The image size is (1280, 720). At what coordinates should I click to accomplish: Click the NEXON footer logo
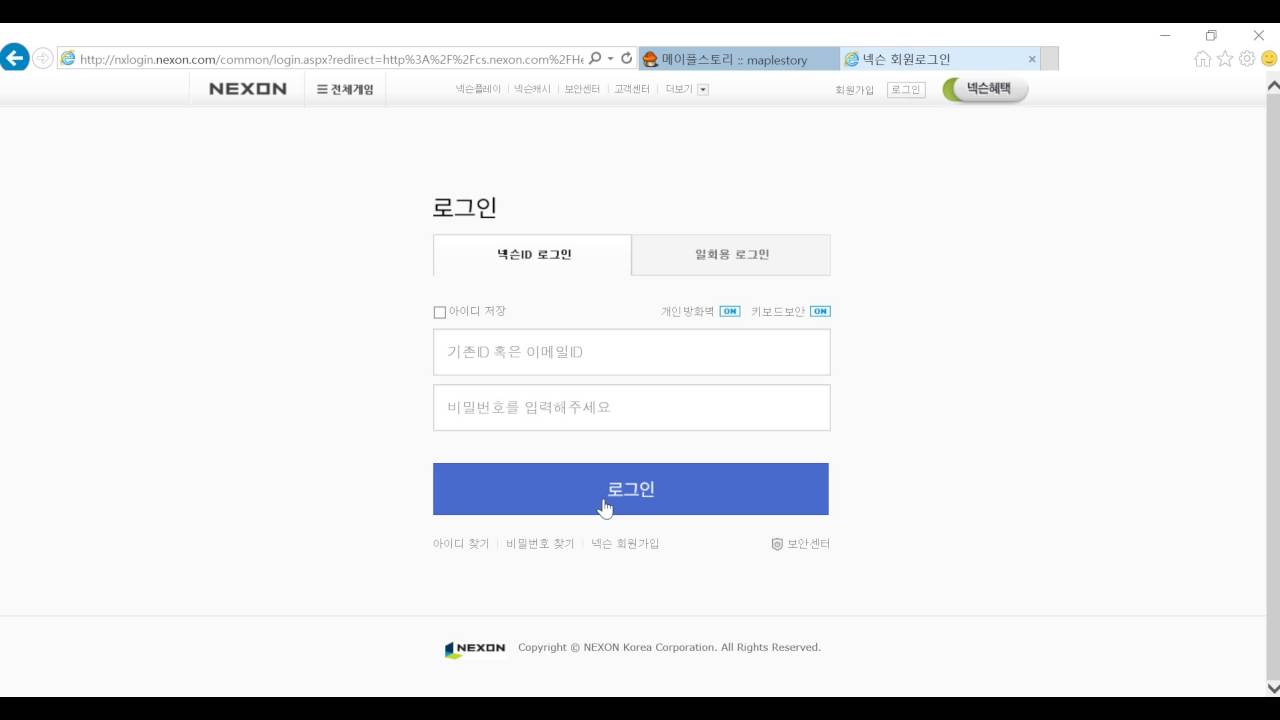tap(475, 649)
